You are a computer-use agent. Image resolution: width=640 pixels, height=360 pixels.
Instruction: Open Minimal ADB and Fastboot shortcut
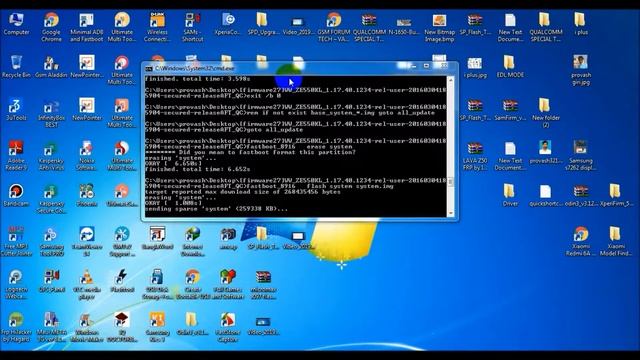click(87, 27)
